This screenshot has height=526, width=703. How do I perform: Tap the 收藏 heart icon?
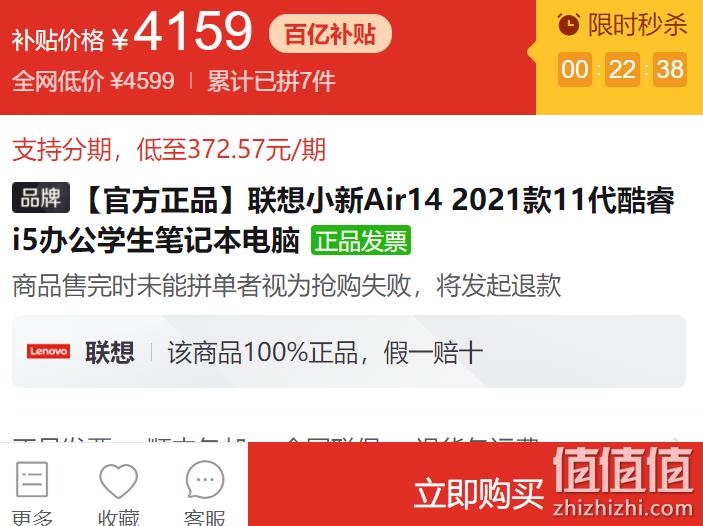tap(118, 480)
